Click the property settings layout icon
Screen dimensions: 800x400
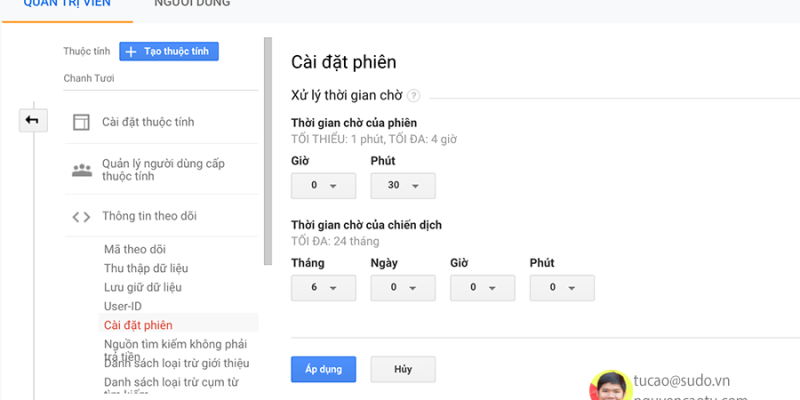click(81, 122)
